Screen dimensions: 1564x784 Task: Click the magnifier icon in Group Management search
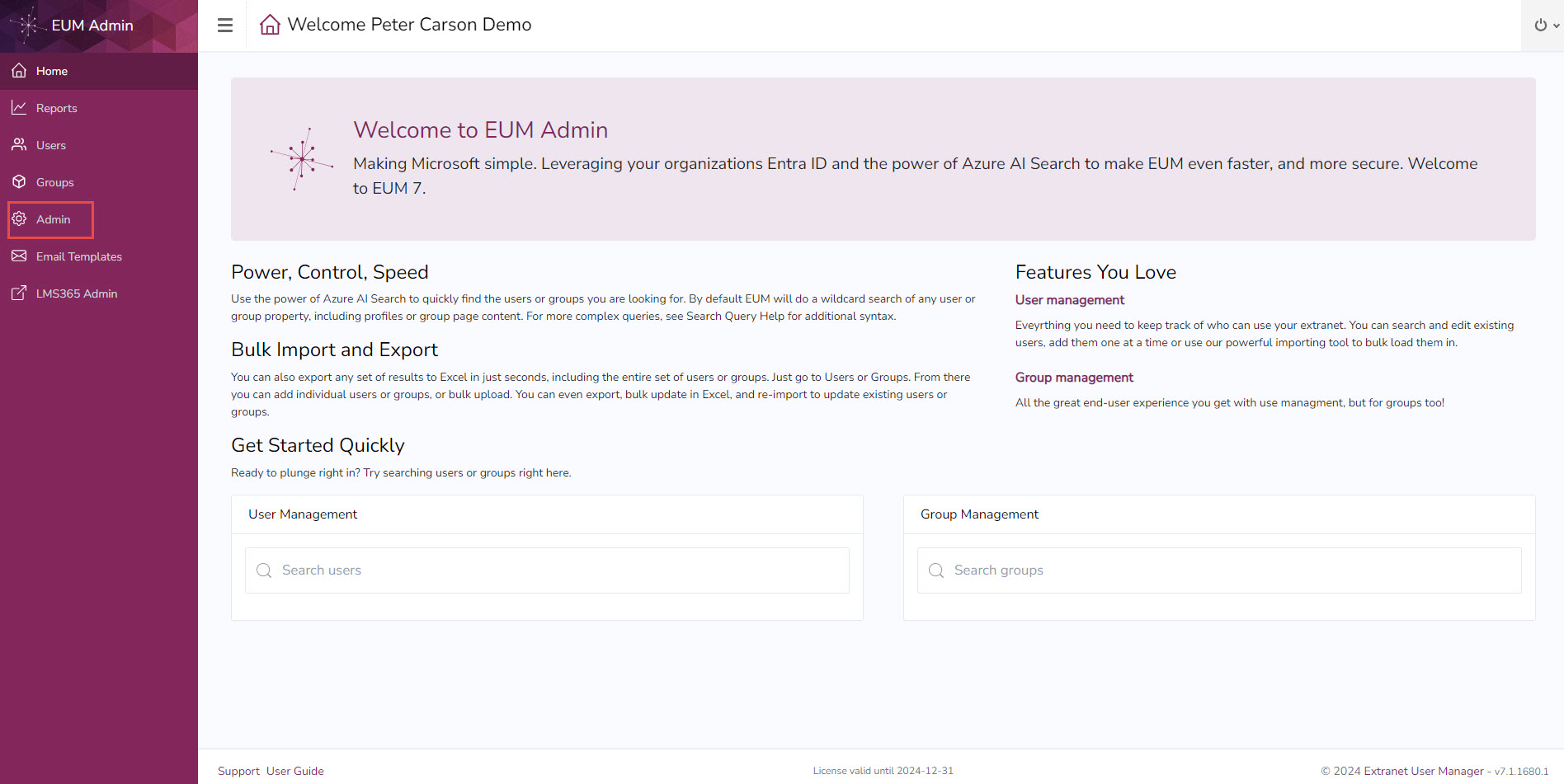click(x=936, y=570)
